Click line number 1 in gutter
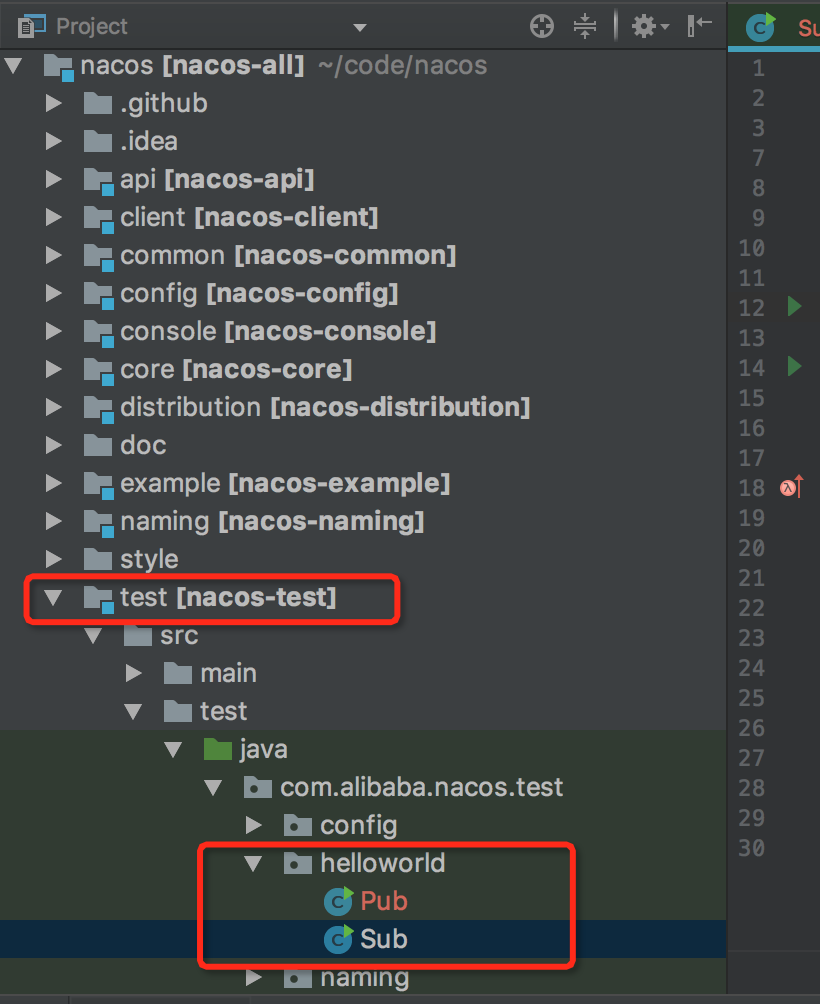The width and height of the screenshot is (820, 1004). (759, 68)
